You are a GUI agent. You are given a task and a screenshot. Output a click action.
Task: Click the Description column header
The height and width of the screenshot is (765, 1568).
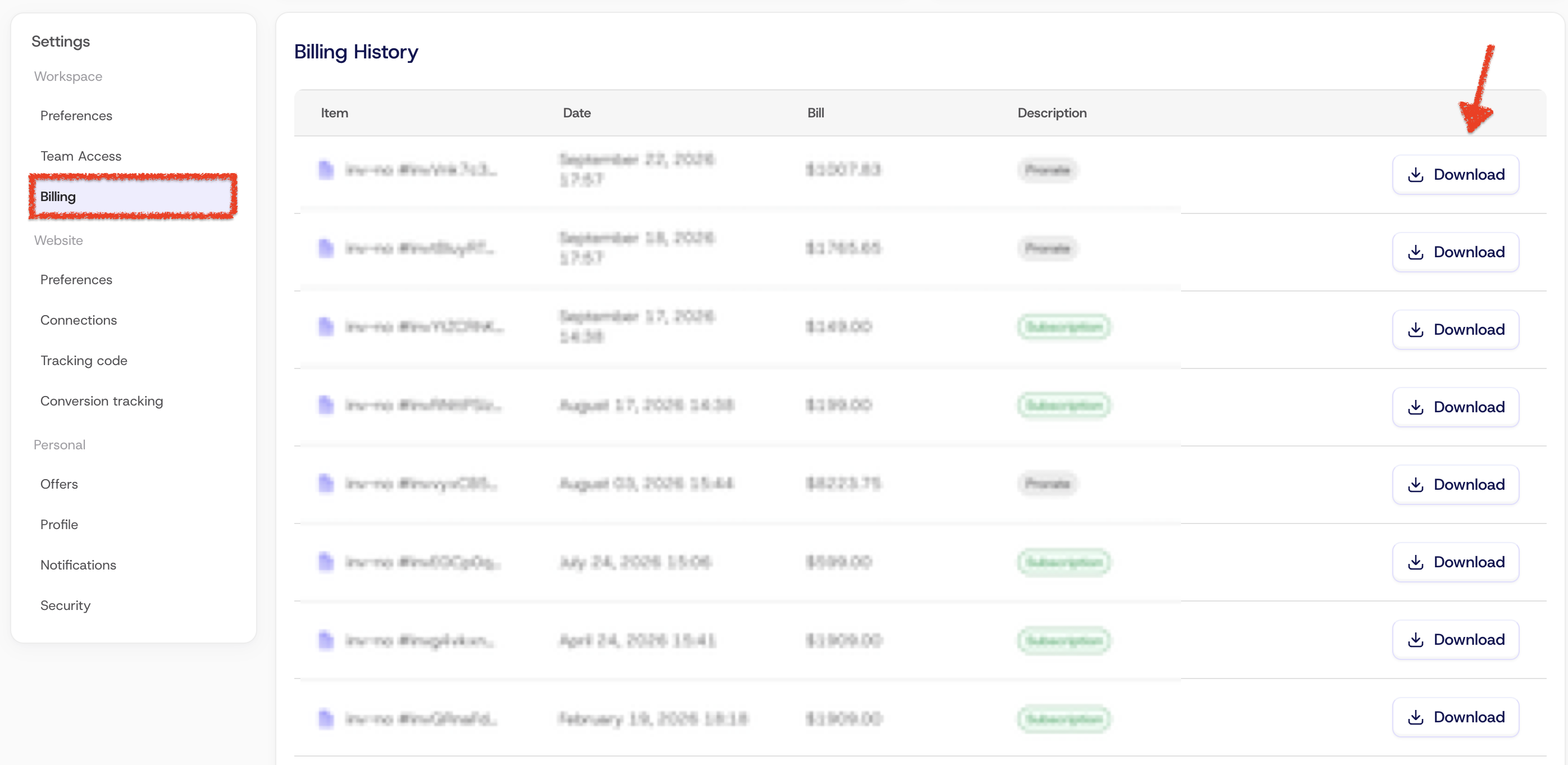pyautogui.click(x=1052, y=113)
